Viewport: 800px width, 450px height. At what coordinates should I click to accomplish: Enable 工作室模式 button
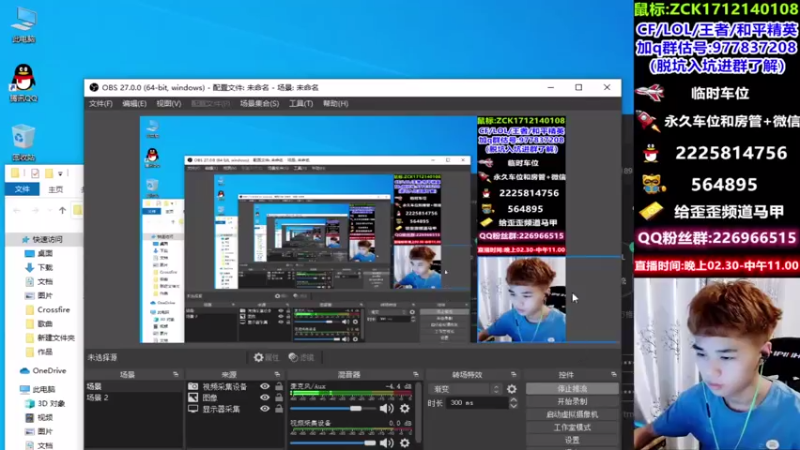pos(572,427)
